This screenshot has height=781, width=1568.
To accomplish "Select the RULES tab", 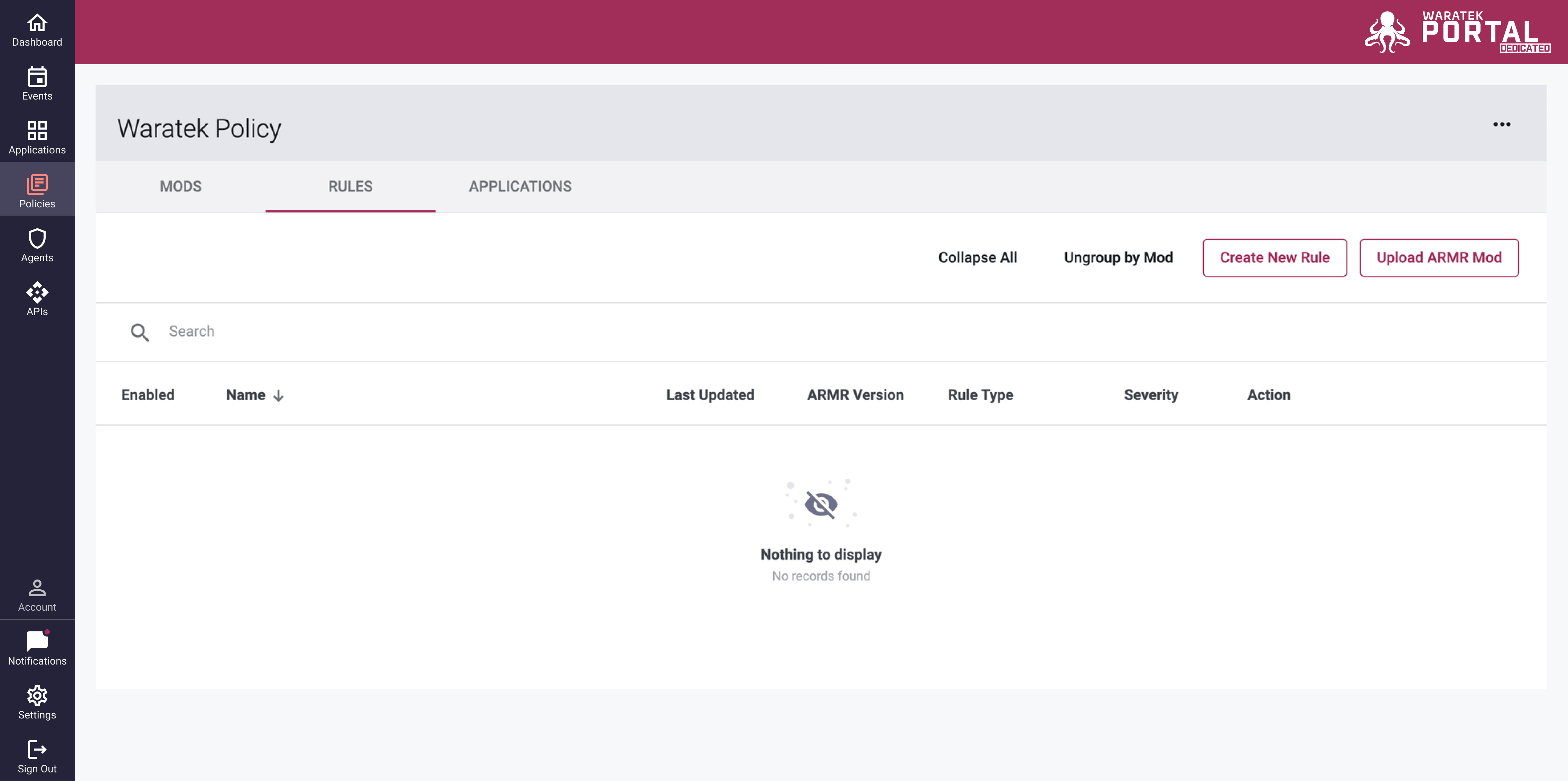I will click(x=351, y=186).
